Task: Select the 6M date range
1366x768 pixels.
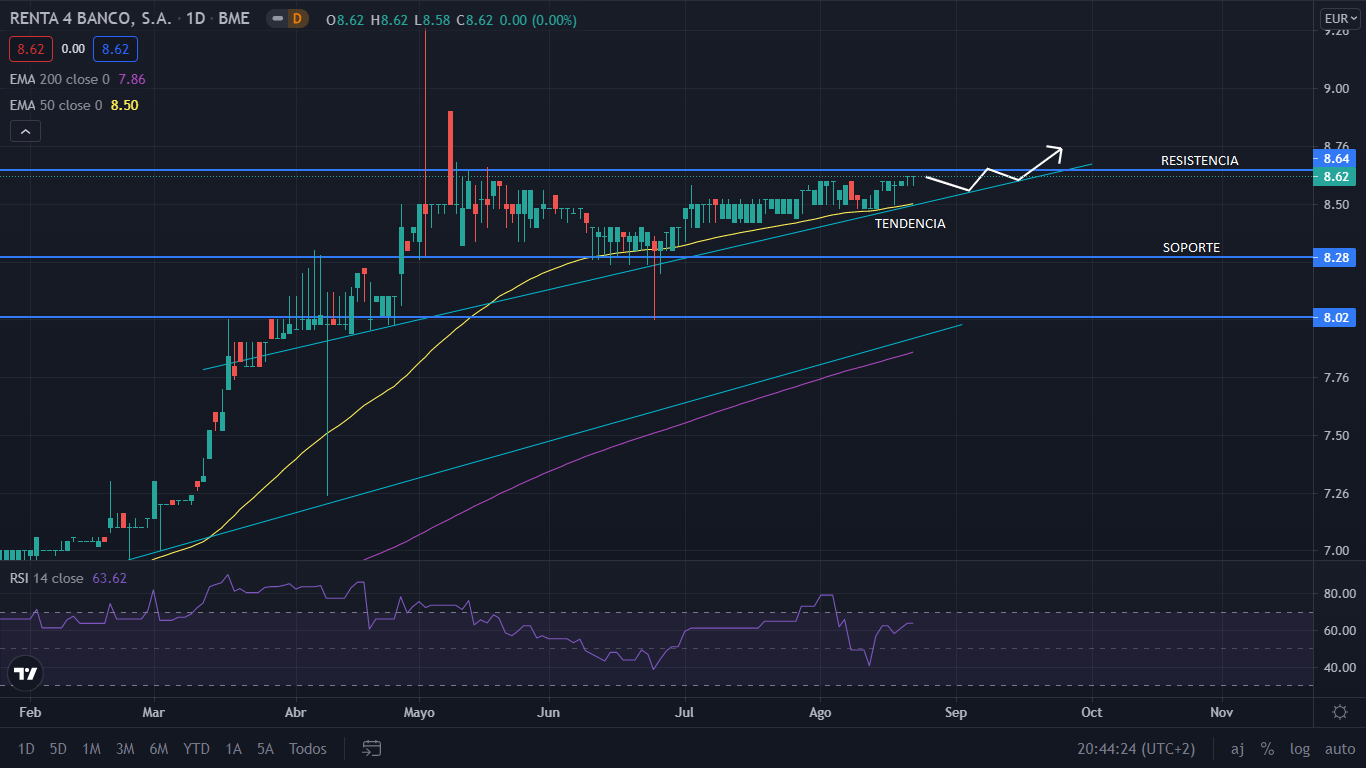Action: tap(158, 748)
